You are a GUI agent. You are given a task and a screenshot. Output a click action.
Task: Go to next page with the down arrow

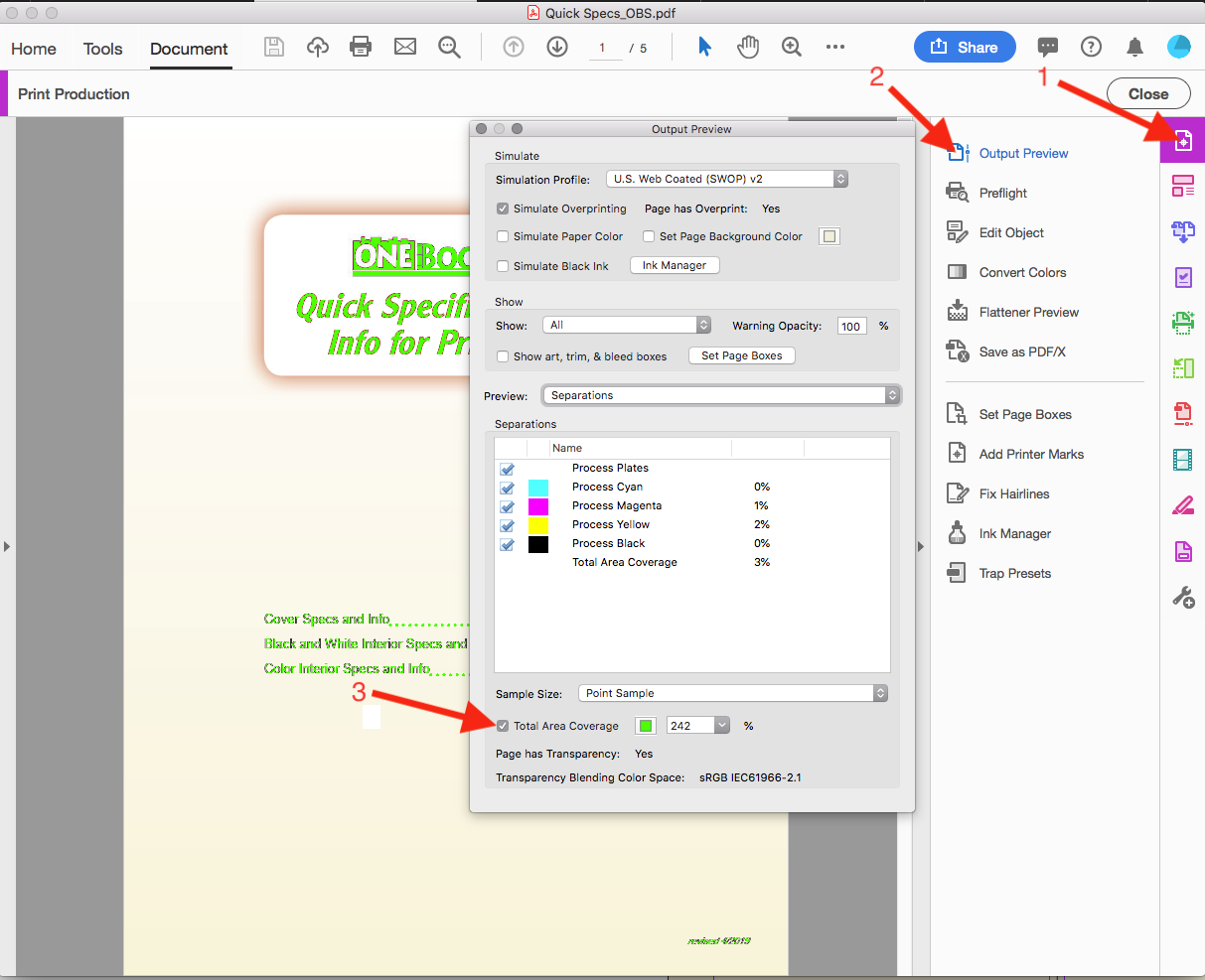coord(557,47)
